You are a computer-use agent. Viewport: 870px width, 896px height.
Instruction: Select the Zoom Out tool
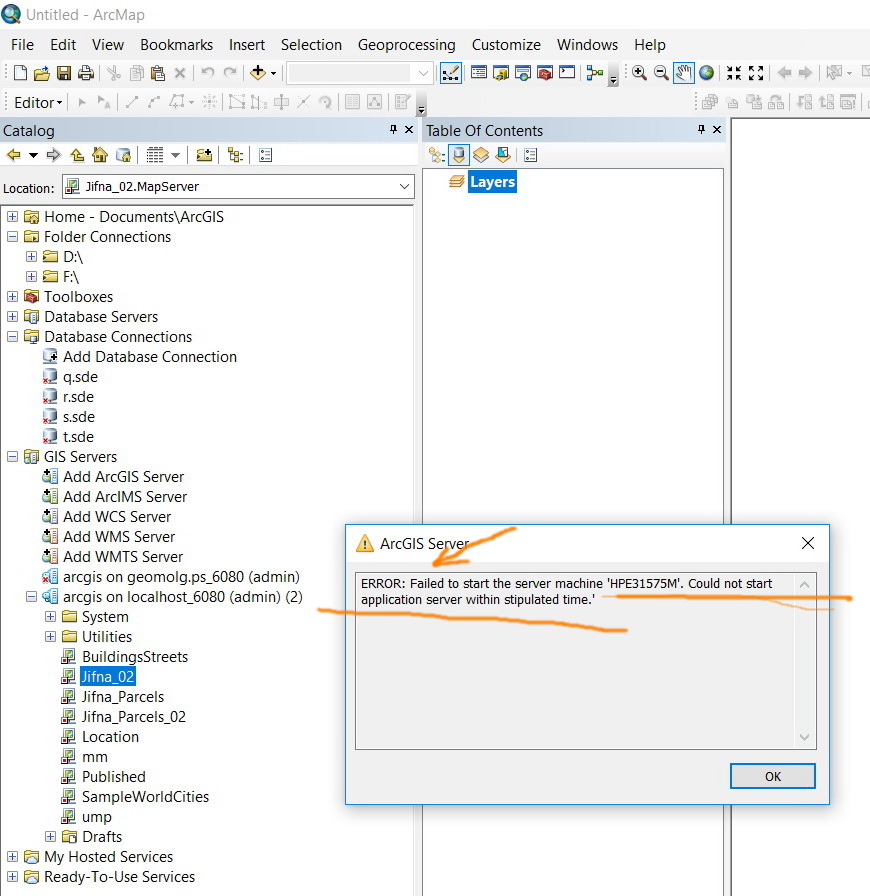(661, 73)
